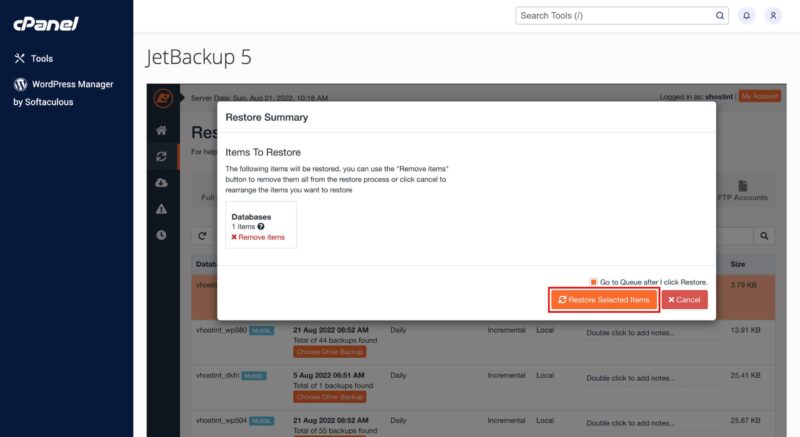Open WordPress Manager by Softaculous

click(x=64, y=92)
